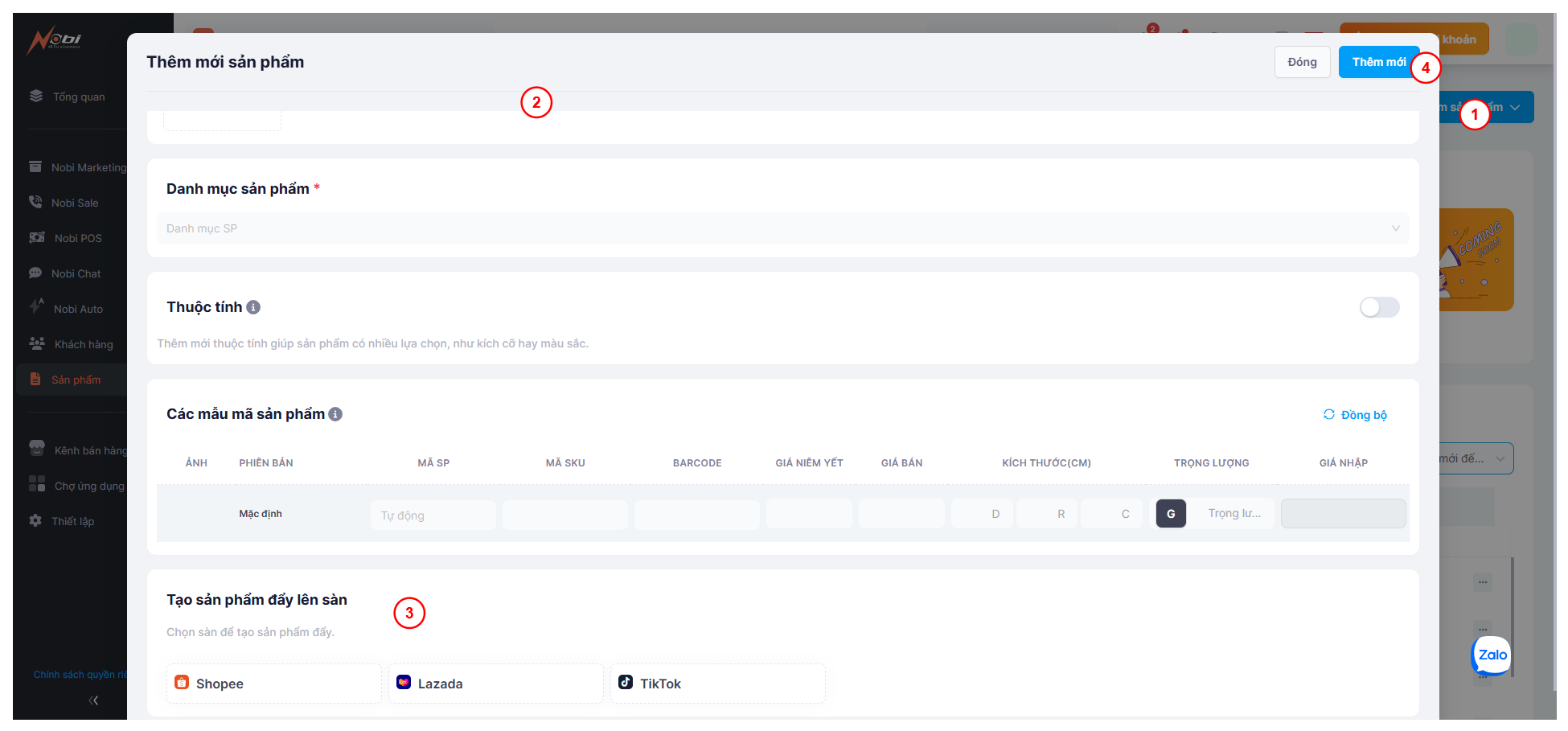Click the Thiết lập gear icon
The height and width of the screenshot is (731, 1568).
click(35, 521)
